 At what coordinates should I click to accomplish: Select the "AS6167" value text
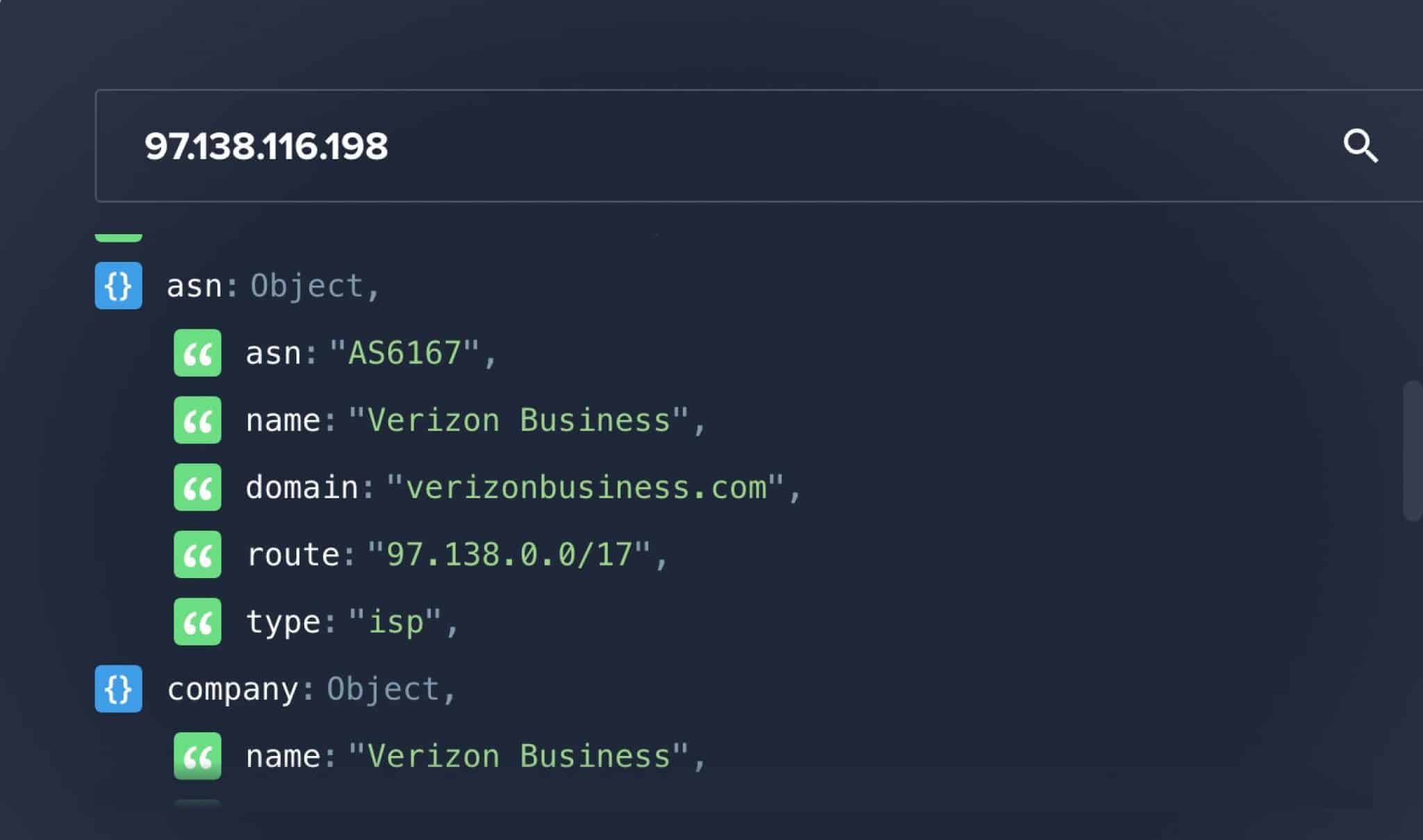tap(404, 353)
